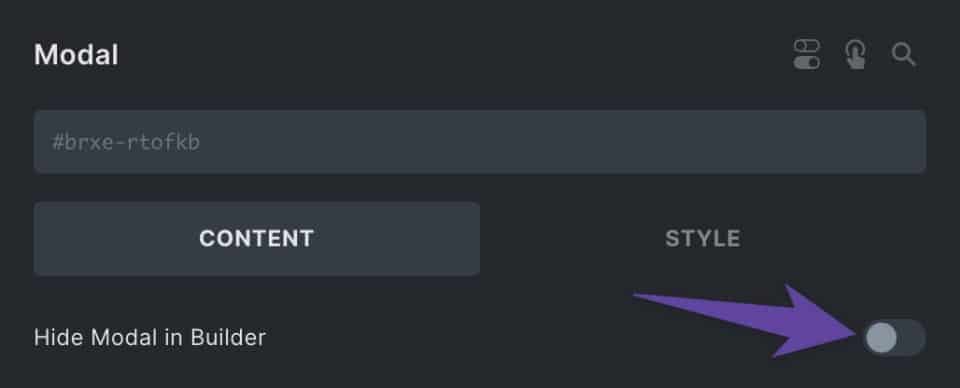The height and width of the screenshot is (388, 960).
Task: Click the gray toggle knob beside arrow
Action: point(882,337)
